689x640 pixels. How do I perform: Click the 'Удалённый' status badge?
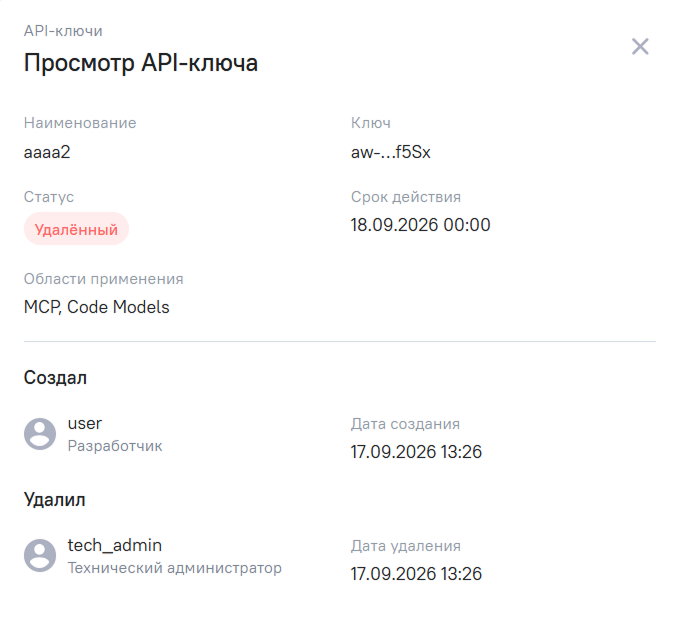76,229
